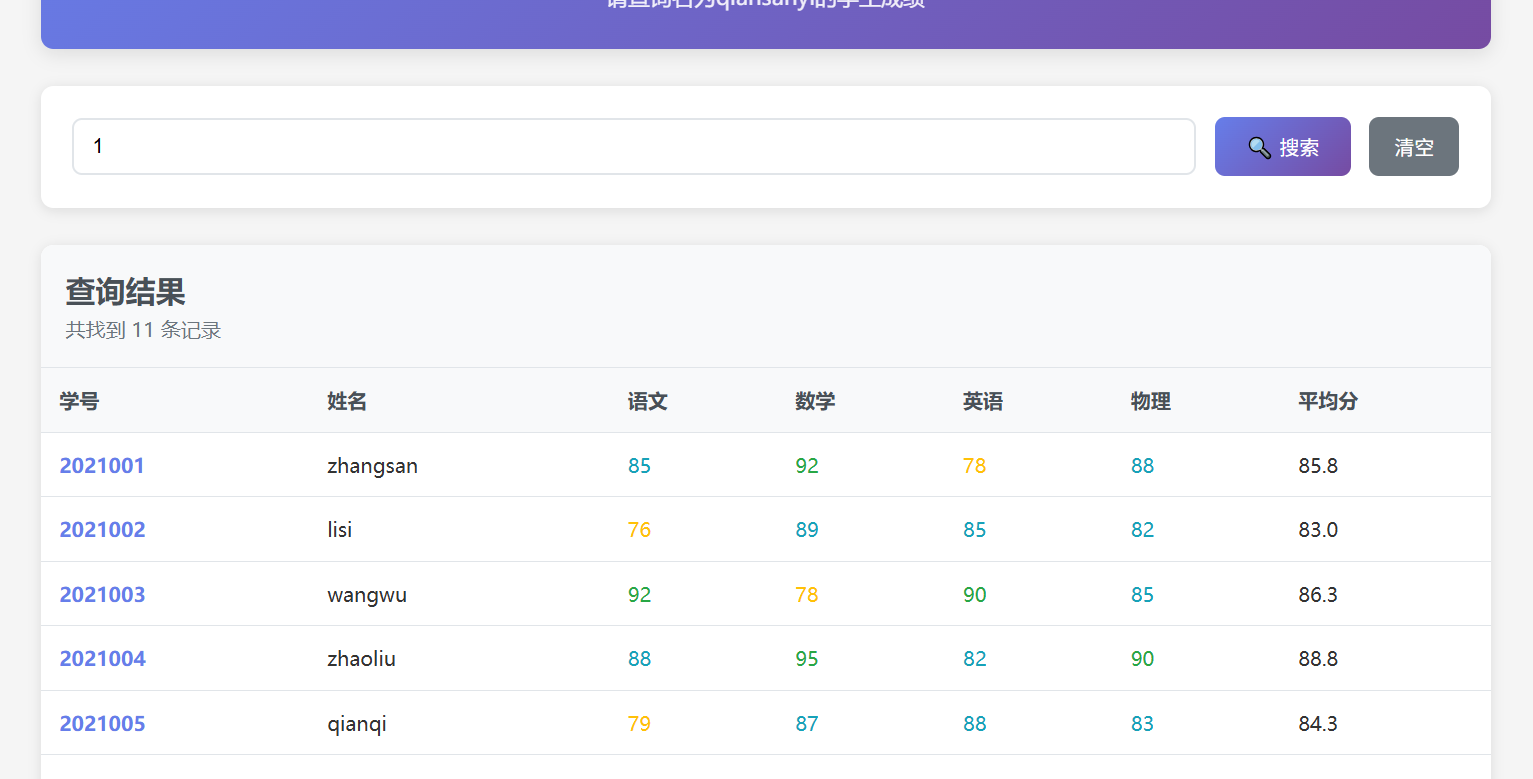This screenshot has height=779, width=1533.
Task: Click the 物理 column header
Action: (x=1151, y=401)
